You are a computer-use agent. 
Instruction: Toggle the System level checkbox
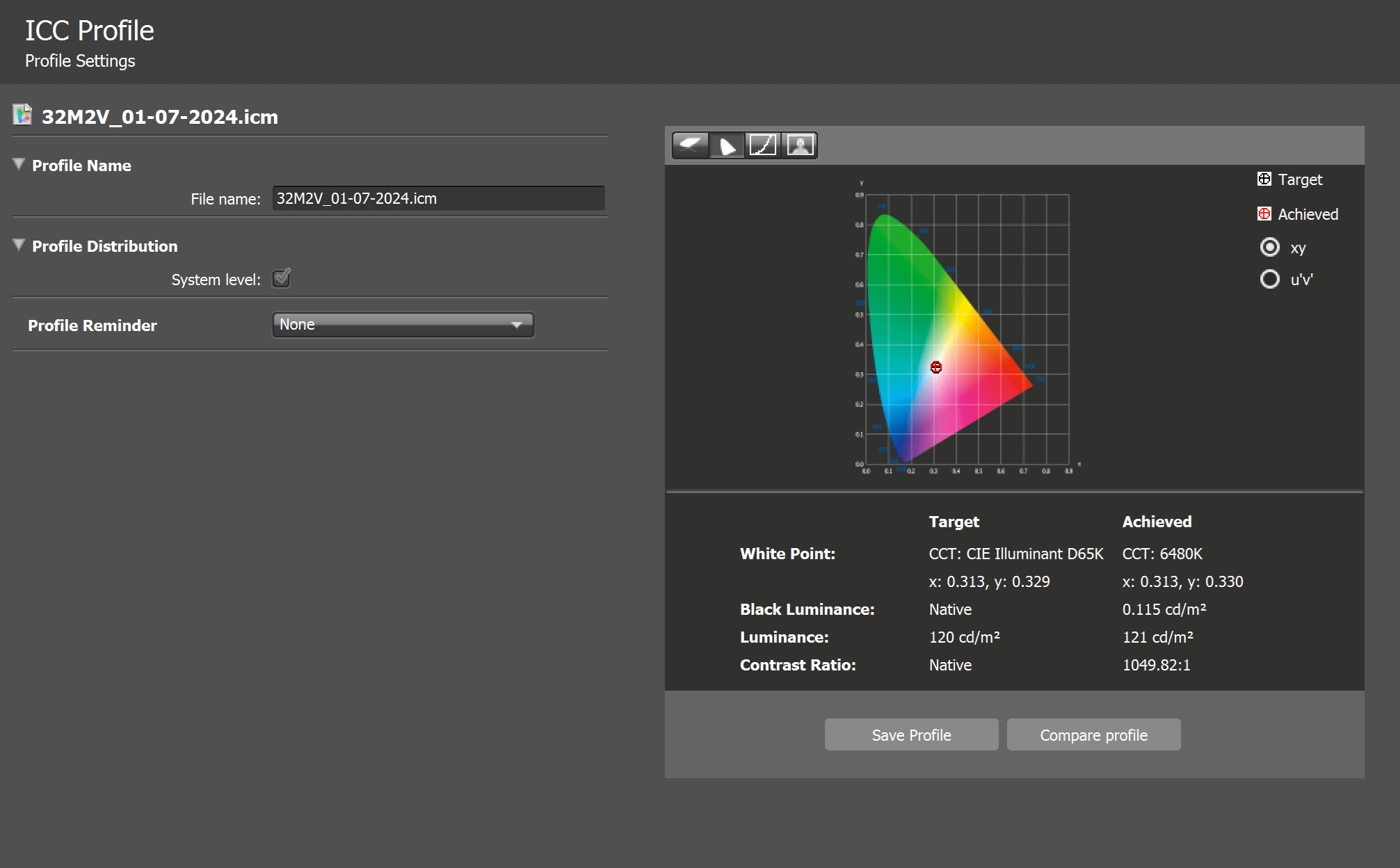point(282,279)
